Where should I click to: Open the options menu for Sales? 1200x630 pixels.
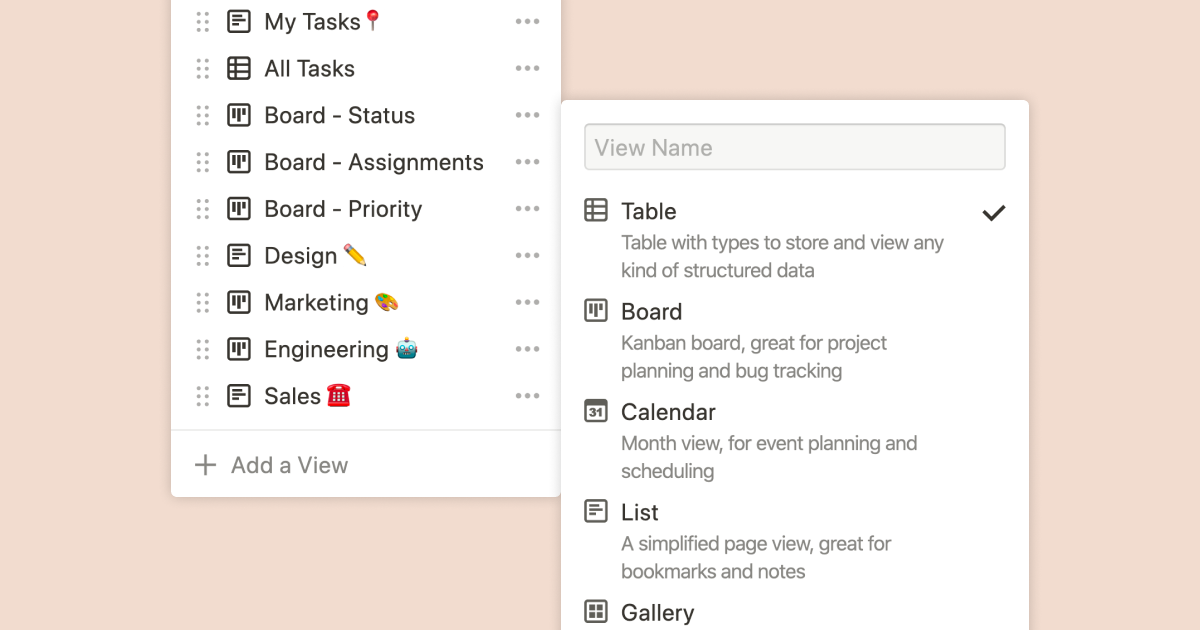coord(527,395)
